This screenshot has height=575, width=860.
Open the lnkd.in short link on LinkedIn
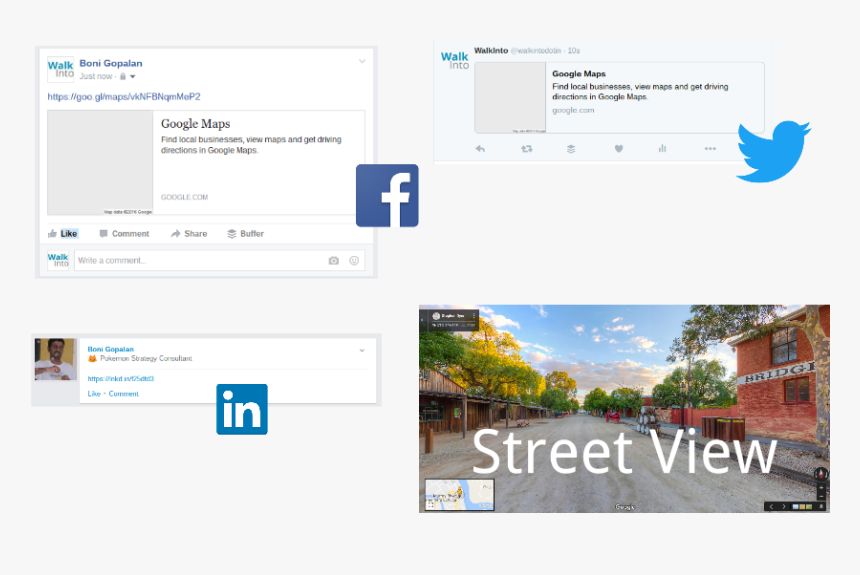[121, 379]
